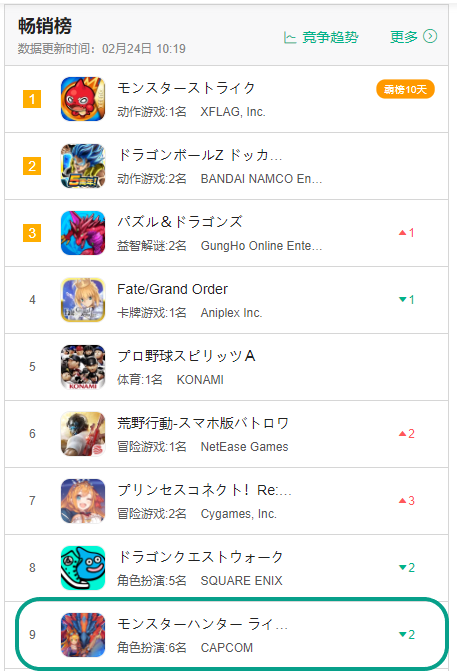This screenshot has height=671, width=457.
Task: Open the Fate/Grand Order app icon
Action: (x=83, y=300)
